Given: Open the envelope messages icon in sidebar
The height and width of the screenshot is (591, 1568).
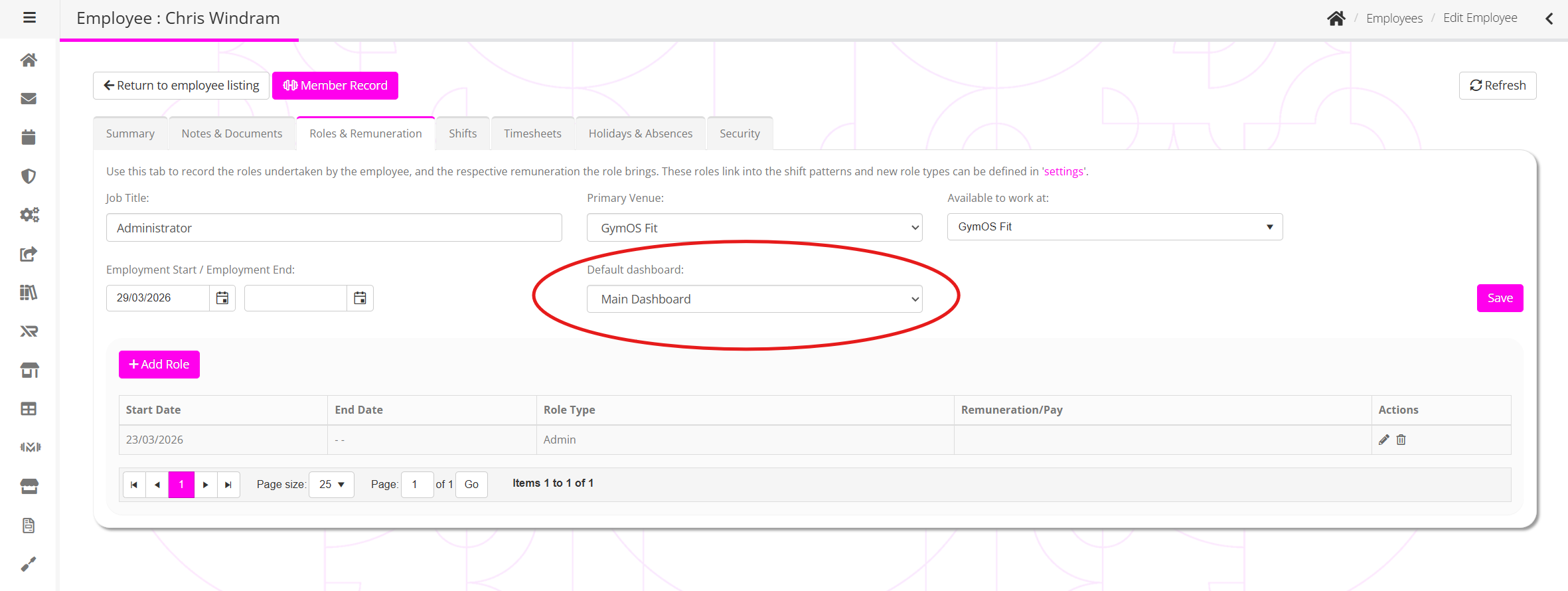Looking at the screenshot, I should coord(29,99).
